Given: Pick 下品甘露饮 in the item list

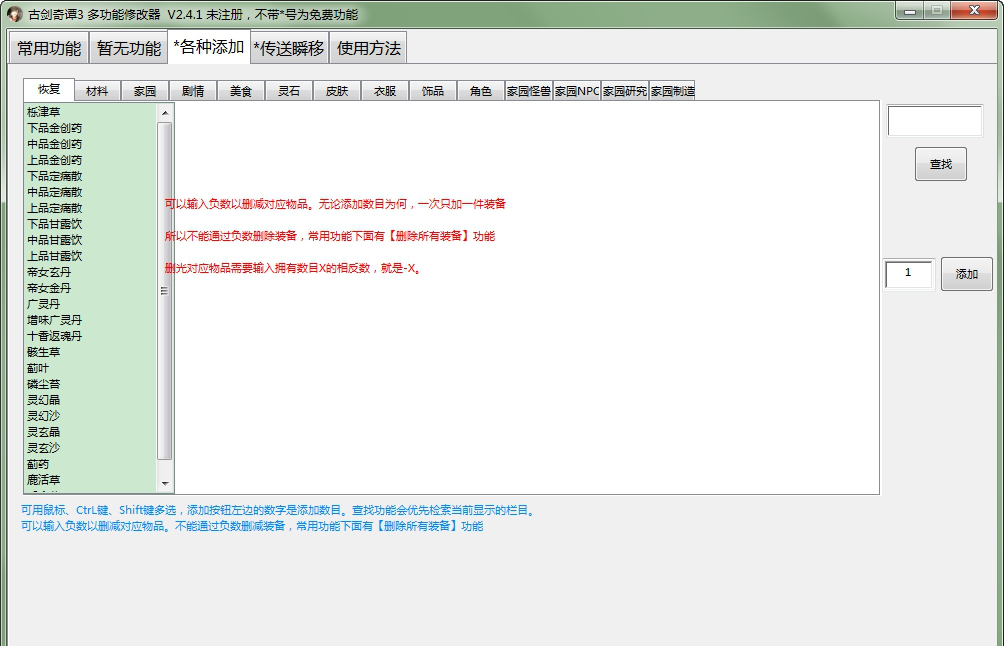Looking at the screenshot, I should pyautogui.click(x=91, y=224).
